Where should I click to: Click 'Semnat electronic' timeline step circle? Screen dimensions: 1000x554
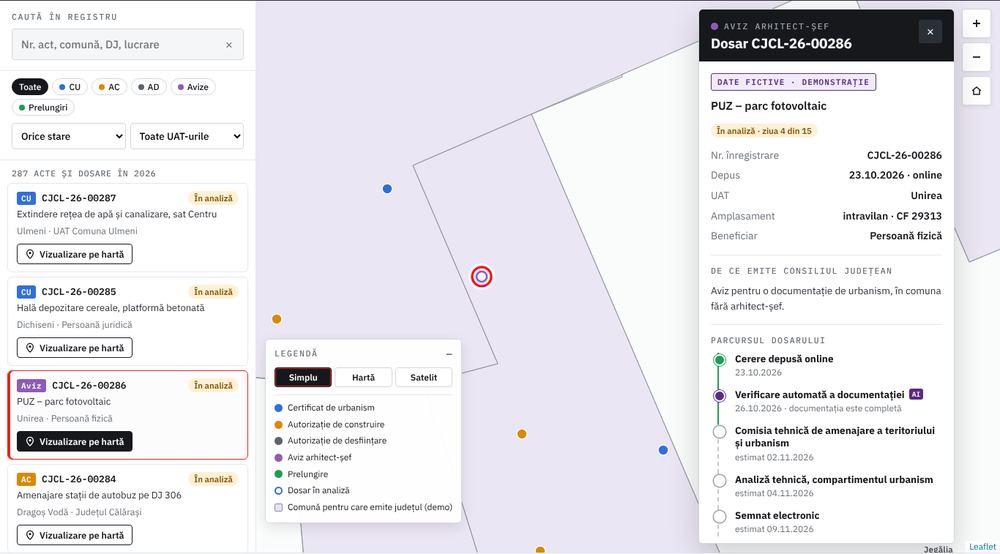(x=719, y=516)
